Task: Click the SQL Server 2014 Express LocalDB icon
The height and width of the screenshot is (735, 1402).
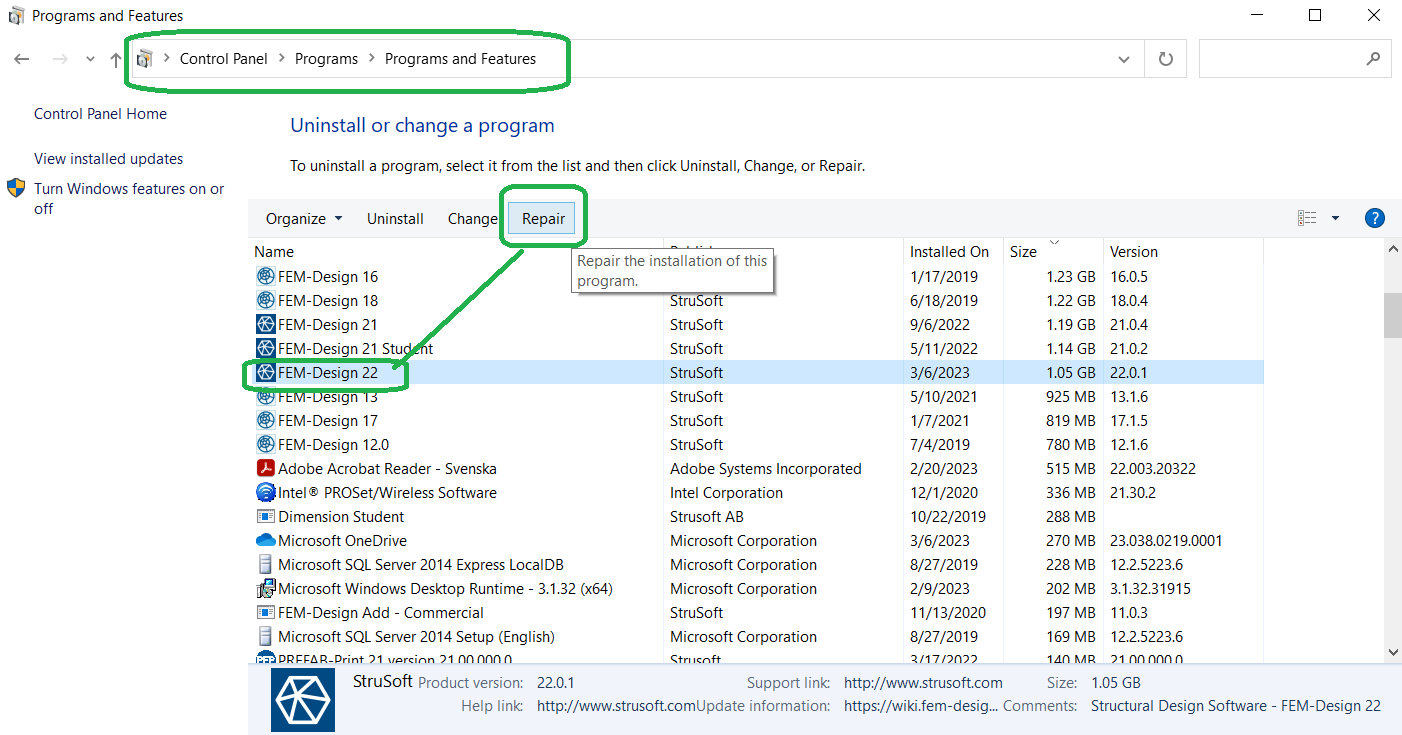Action: coord(265,565)
